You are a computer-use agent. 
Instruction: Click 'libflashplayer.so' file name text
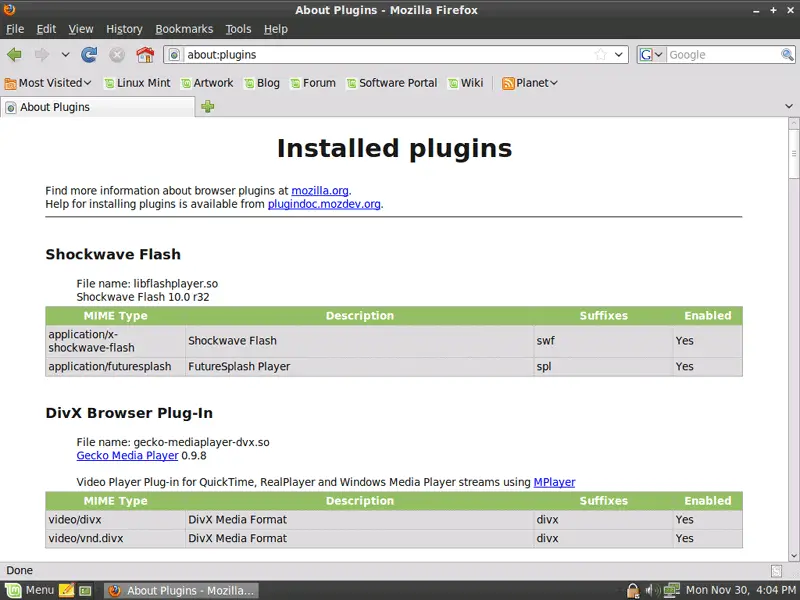pos(176,283)
